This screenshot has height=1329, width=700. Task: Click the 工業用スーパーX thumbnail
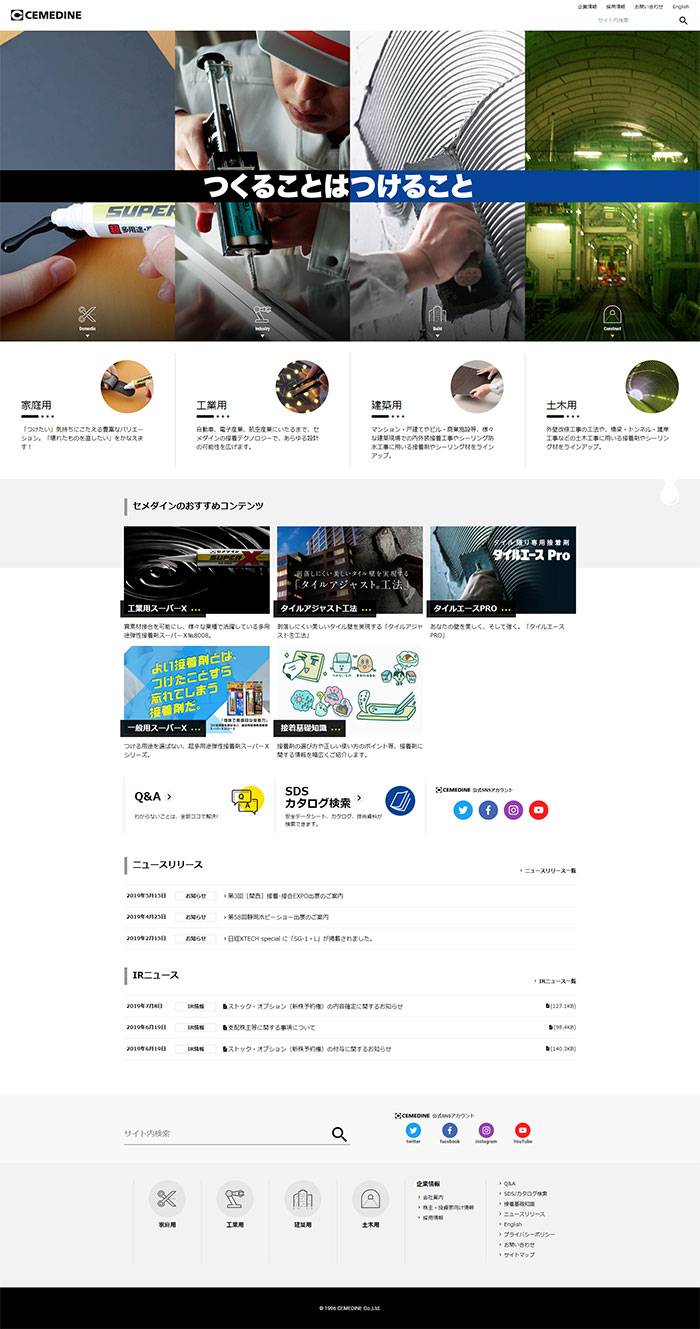pyautogui.click(x=197, y=570)
